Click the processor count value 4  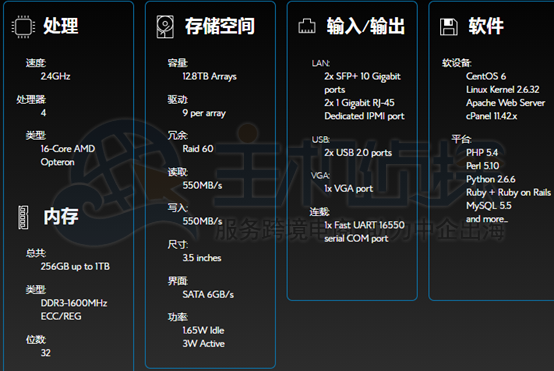(43, 113)
